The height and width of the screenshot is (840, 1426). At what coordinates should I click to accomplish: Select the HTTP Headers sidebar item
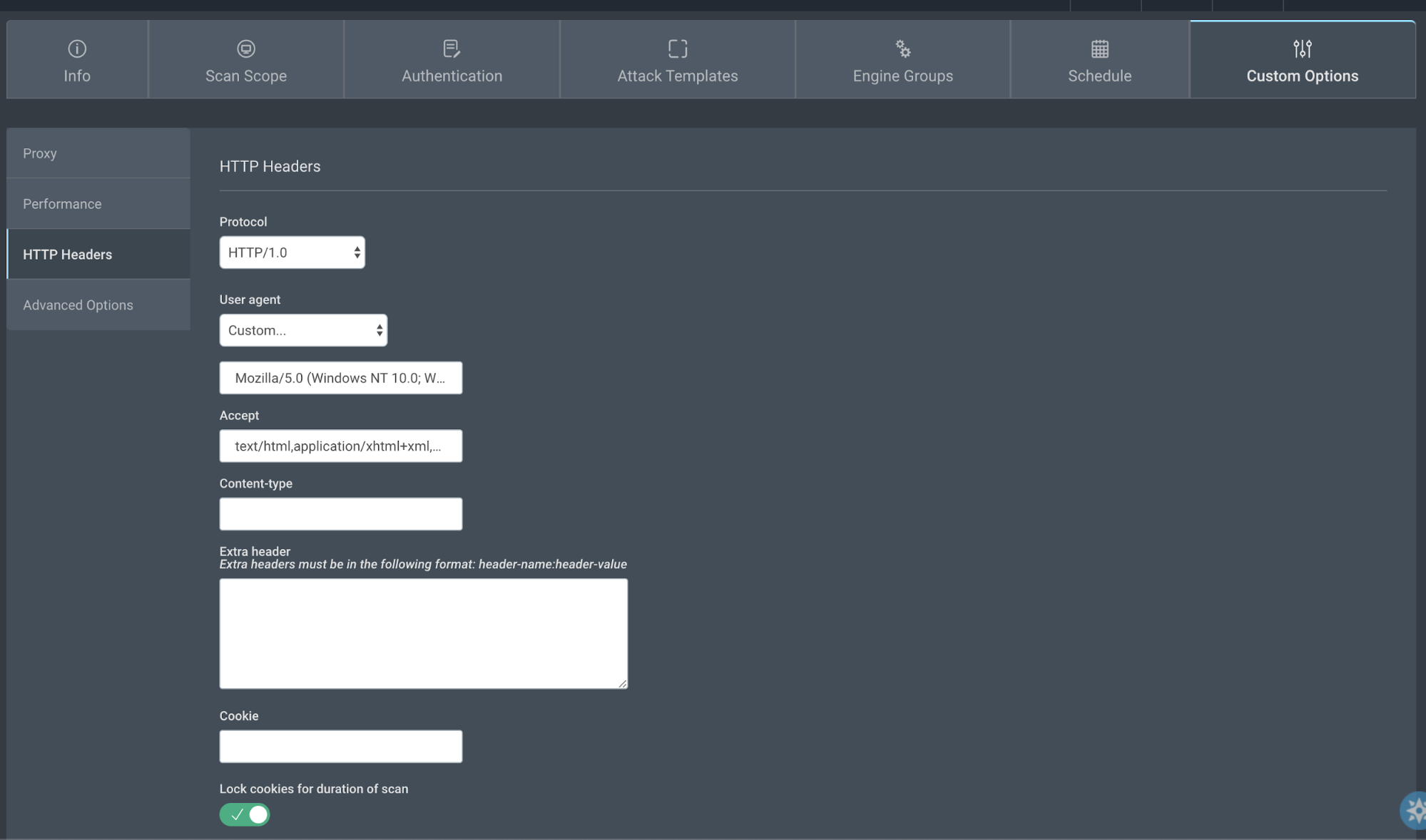(98, 255)
